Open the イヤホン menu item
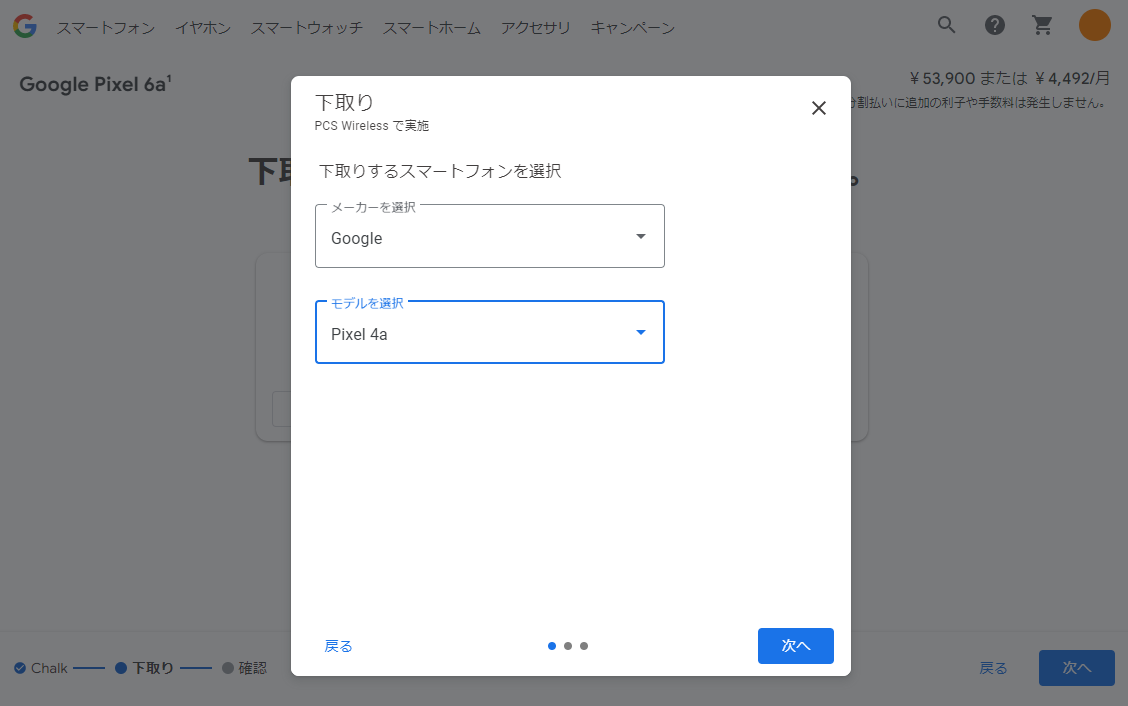Screen dimensions: 1128x706 [203, 28]
